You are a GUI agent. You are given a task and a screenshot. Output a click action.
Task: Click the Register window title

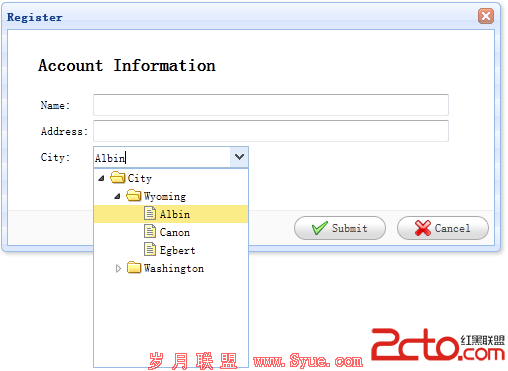35,17
